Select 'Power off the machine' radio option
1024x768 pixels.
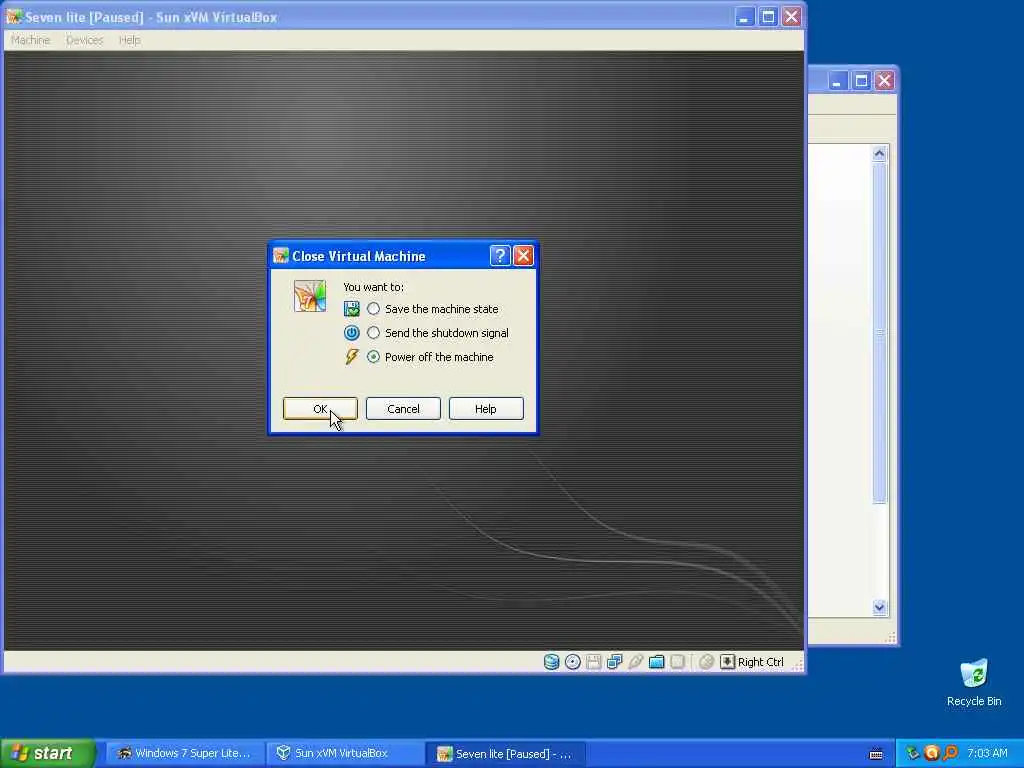coord(373,357)
